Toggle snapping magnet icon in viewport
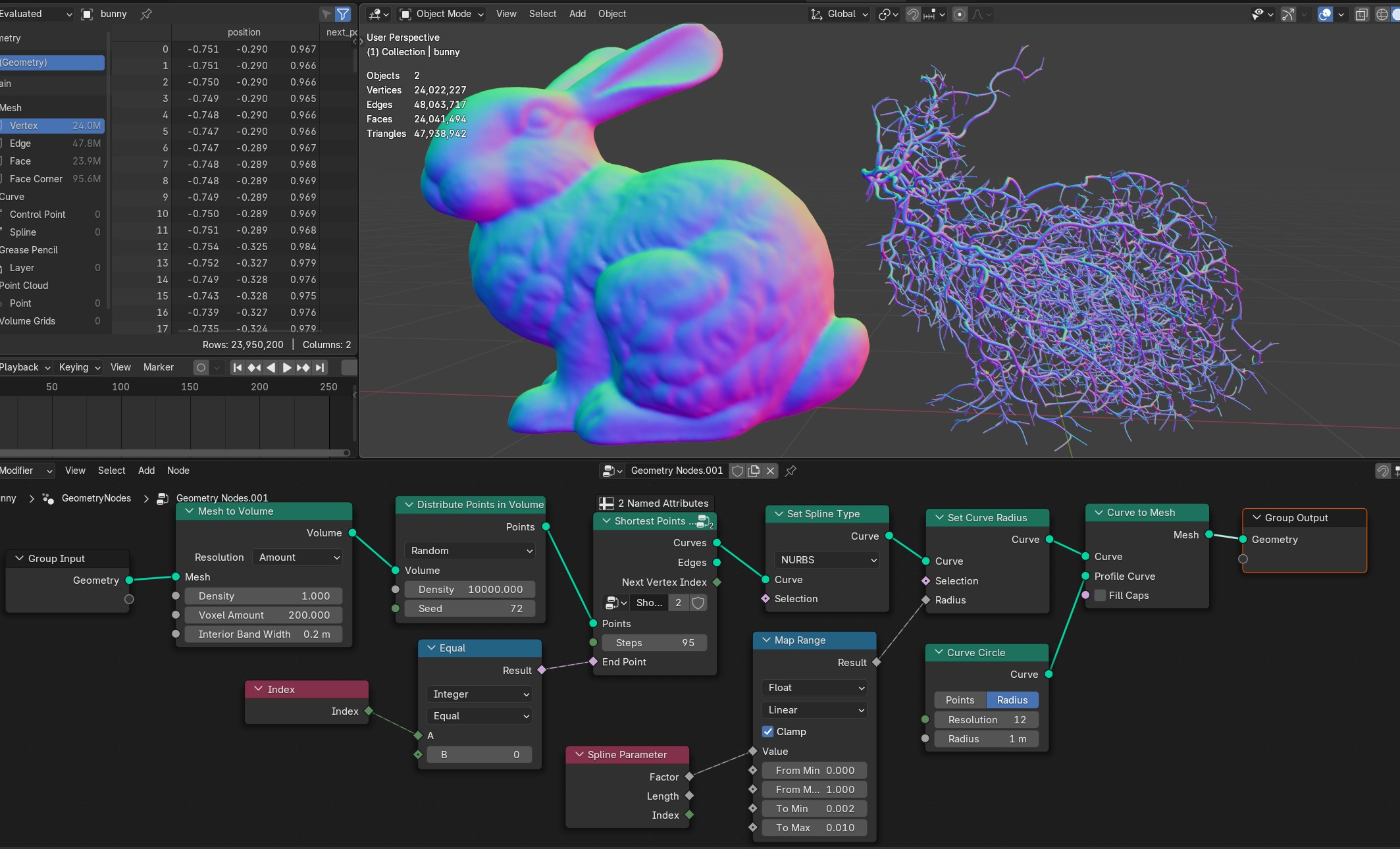Viewport: 1400px width, 849px height. (914, 14)
